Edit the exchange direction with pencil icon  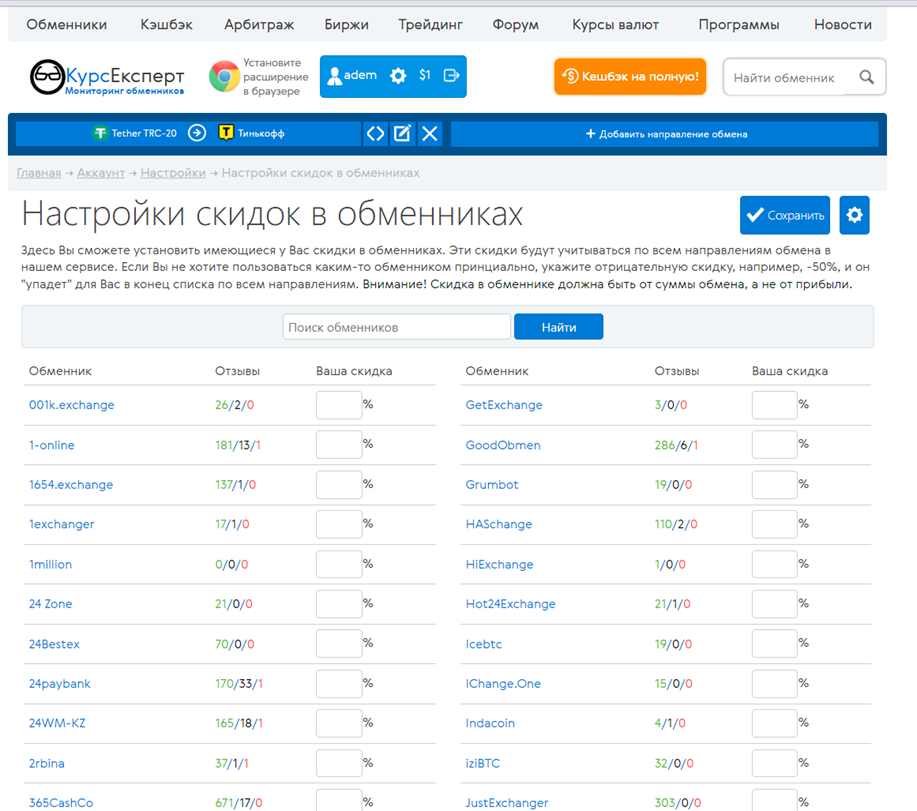click(402, 134)
